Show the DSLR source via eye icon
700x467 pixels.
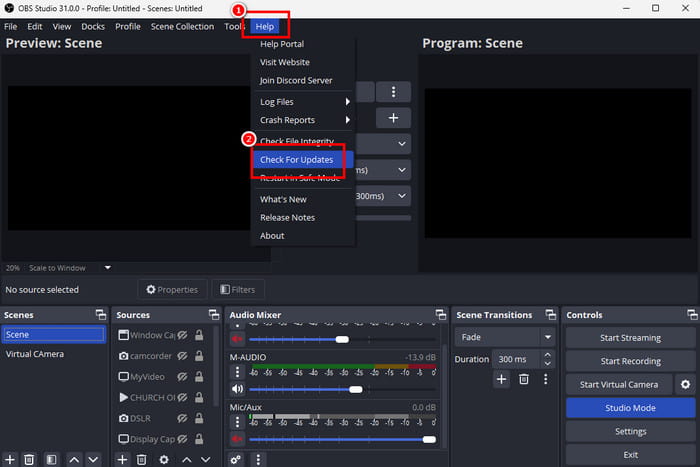coord(183,418)
